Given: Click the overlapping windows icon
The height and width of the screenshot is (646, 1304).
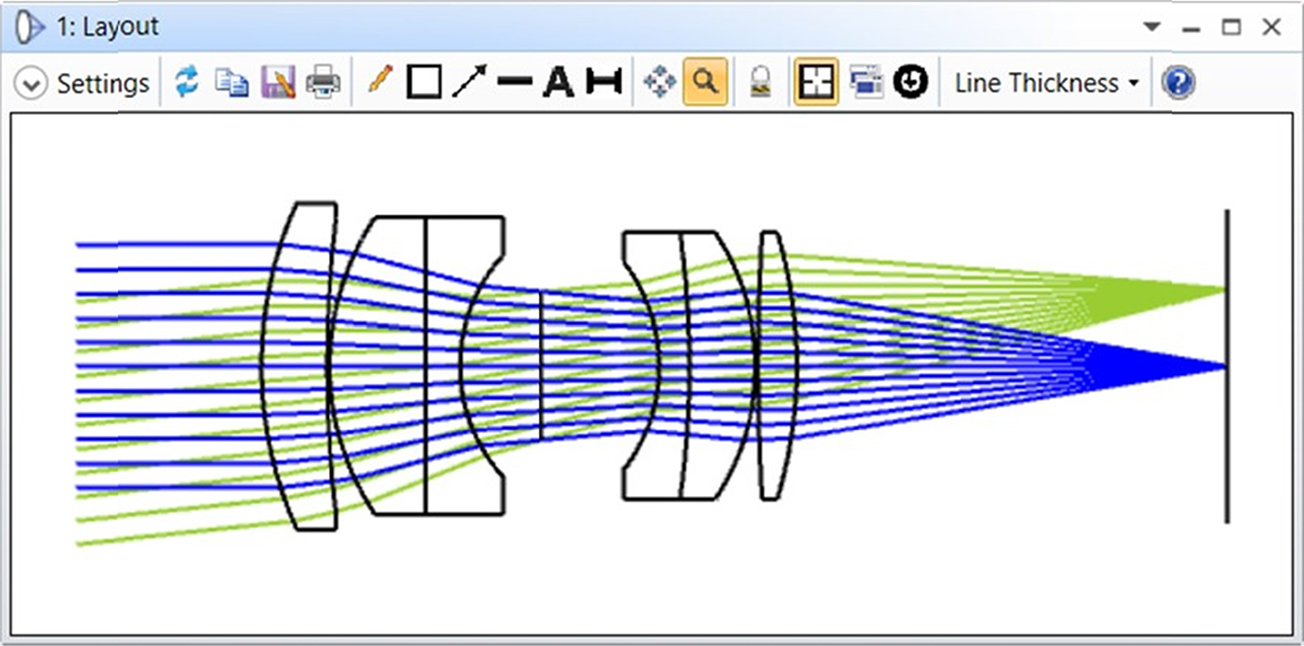Looking at the screenshot, I should [x=866, y=83].
